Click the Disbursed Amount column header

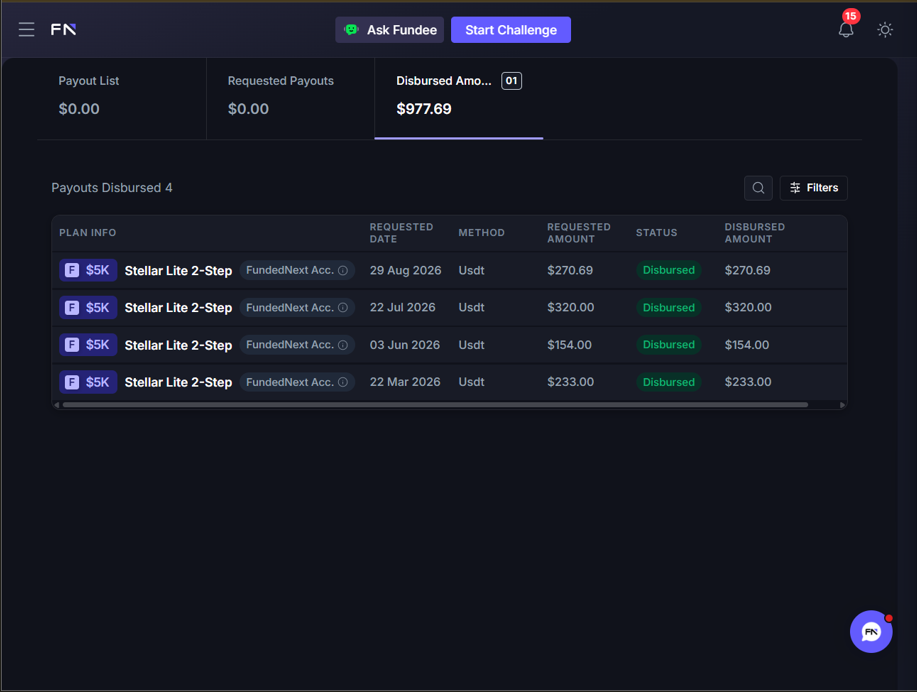[754, 233]
